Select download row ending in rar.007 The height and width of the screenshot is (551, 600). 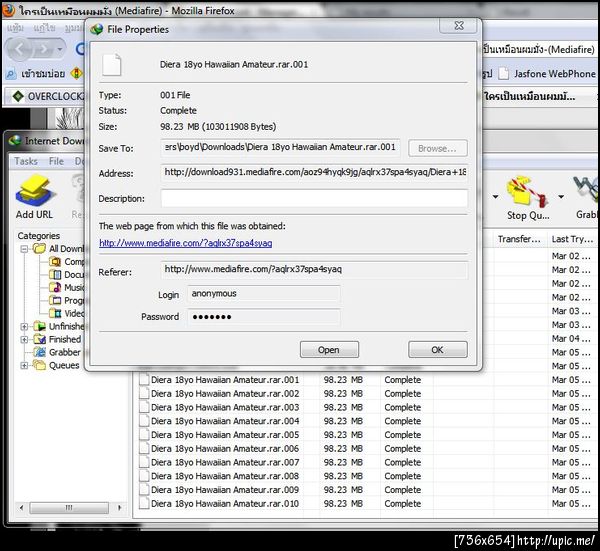(367, 463)
